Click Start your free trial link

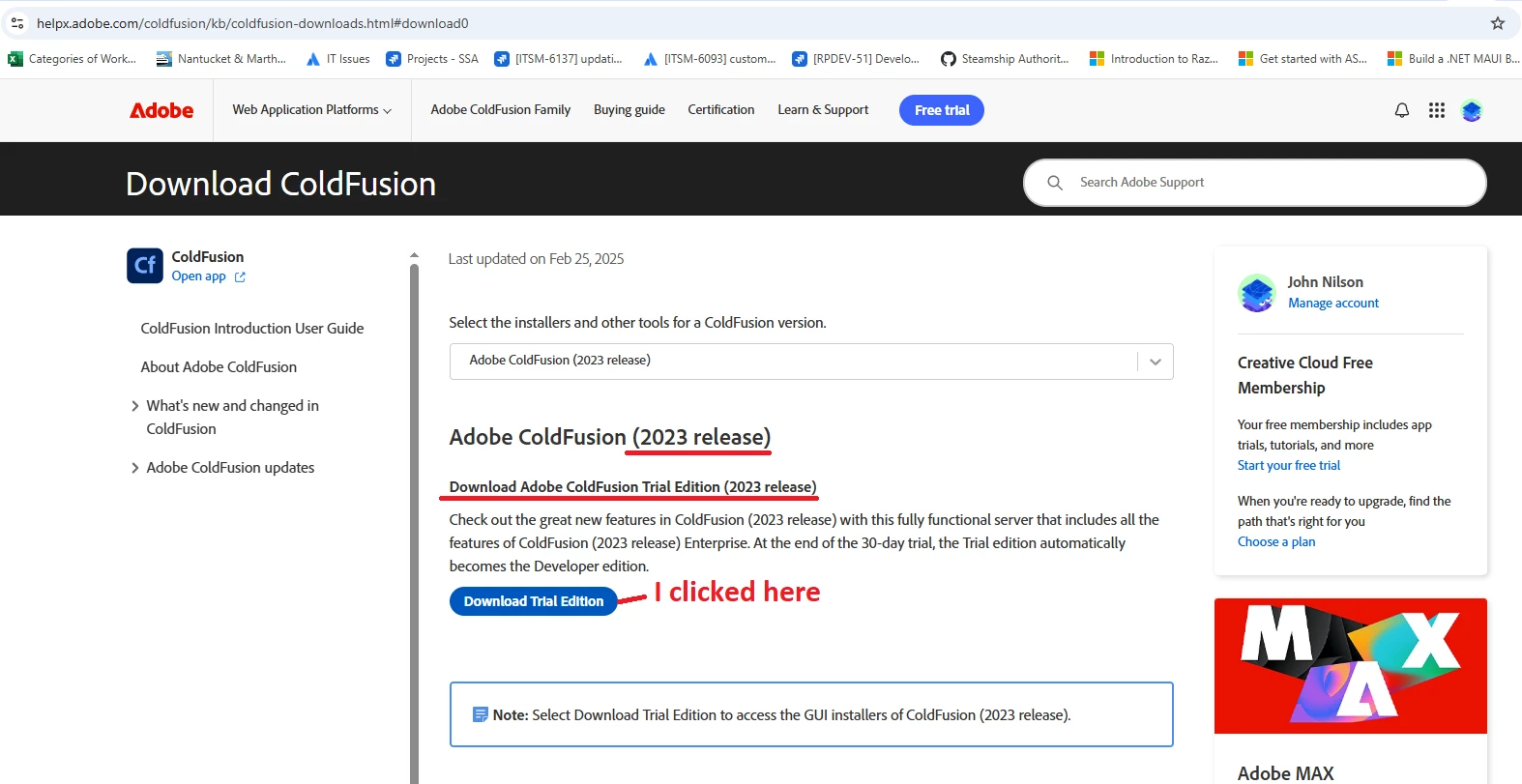pyautogui.click(x=1289, y=466)
